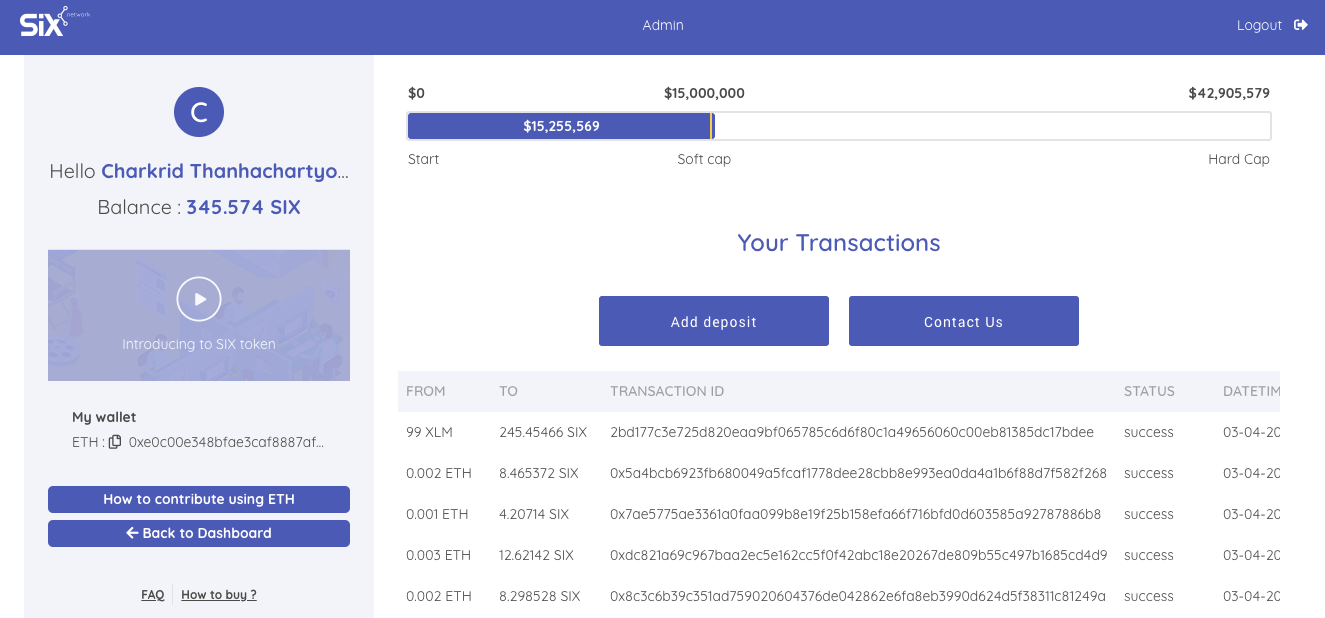Select the 0.001 ETH cell
Image resolution: width=1325 pixels, height=618 pixels.
tap(437, 514)
